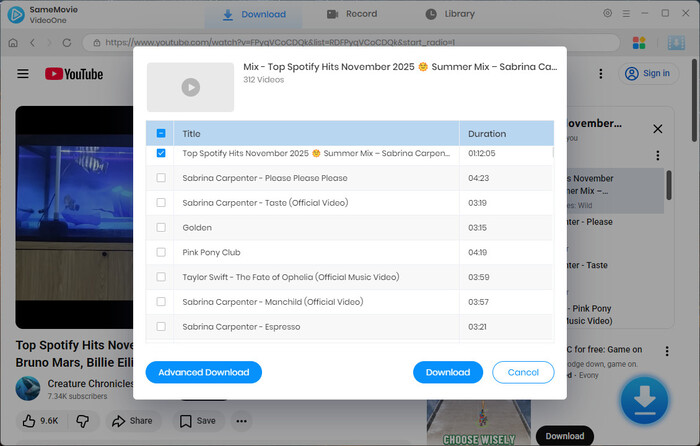Image resolution: width=700 pixels, height=446 pixels.
Task: Open the download queue icon beside apps grid
Action: click(676, 43)
